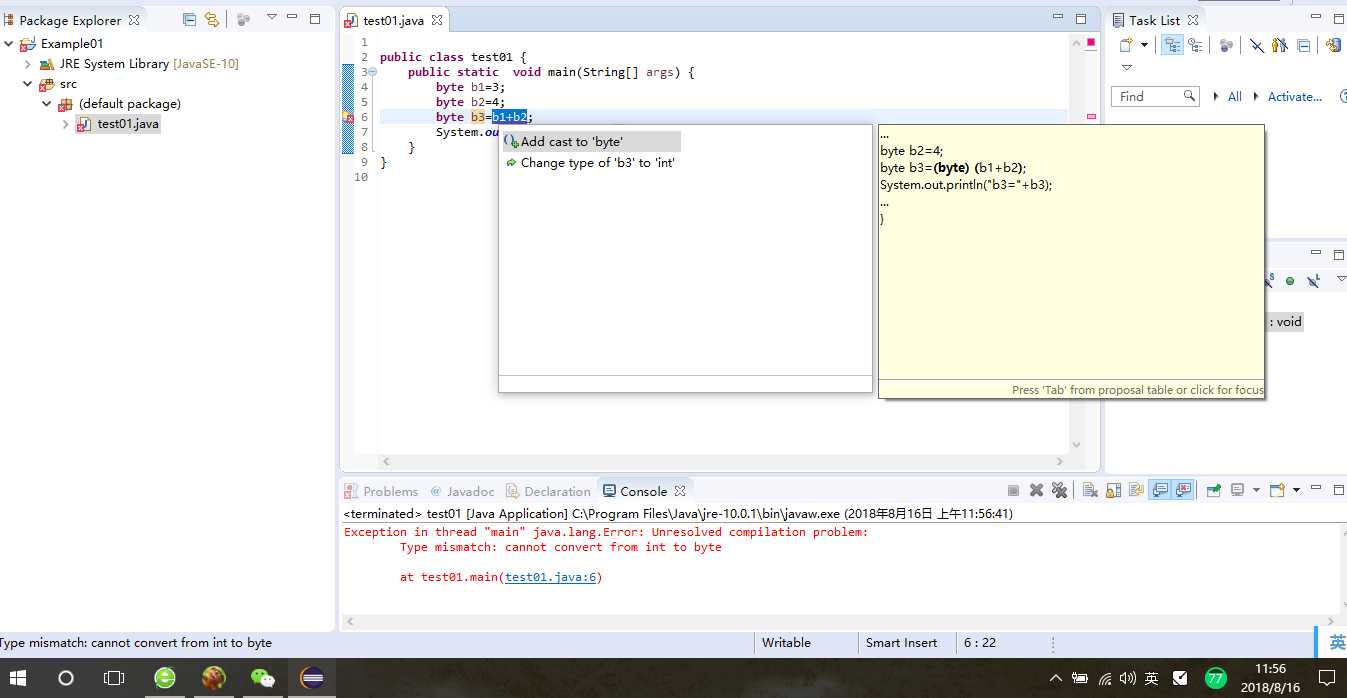Click the Eclipse icon on taskbar
This screenshot has width=1347, height=698.
tap(312, 678)
